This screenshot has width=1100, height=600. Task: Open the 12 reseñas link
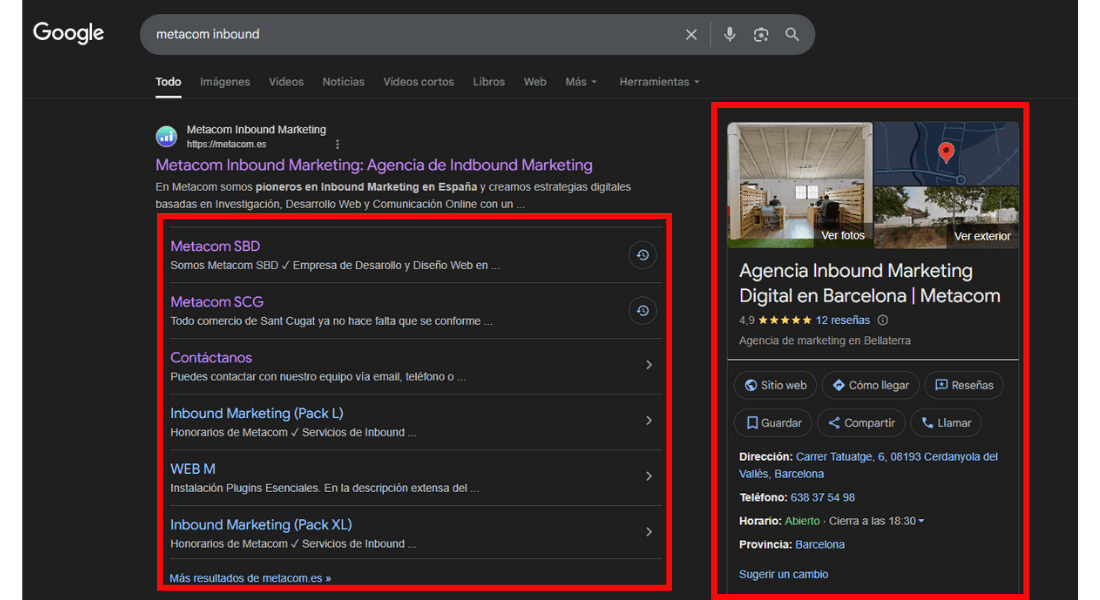tap(843, 320)
